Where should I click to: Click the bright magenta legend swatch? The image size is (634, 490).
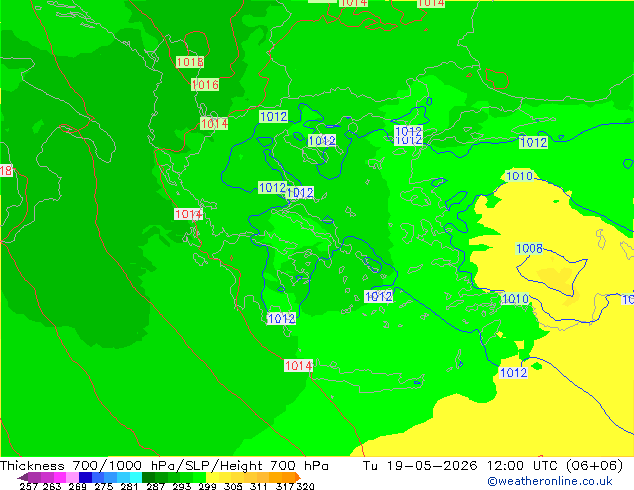(x=60, y=477)
